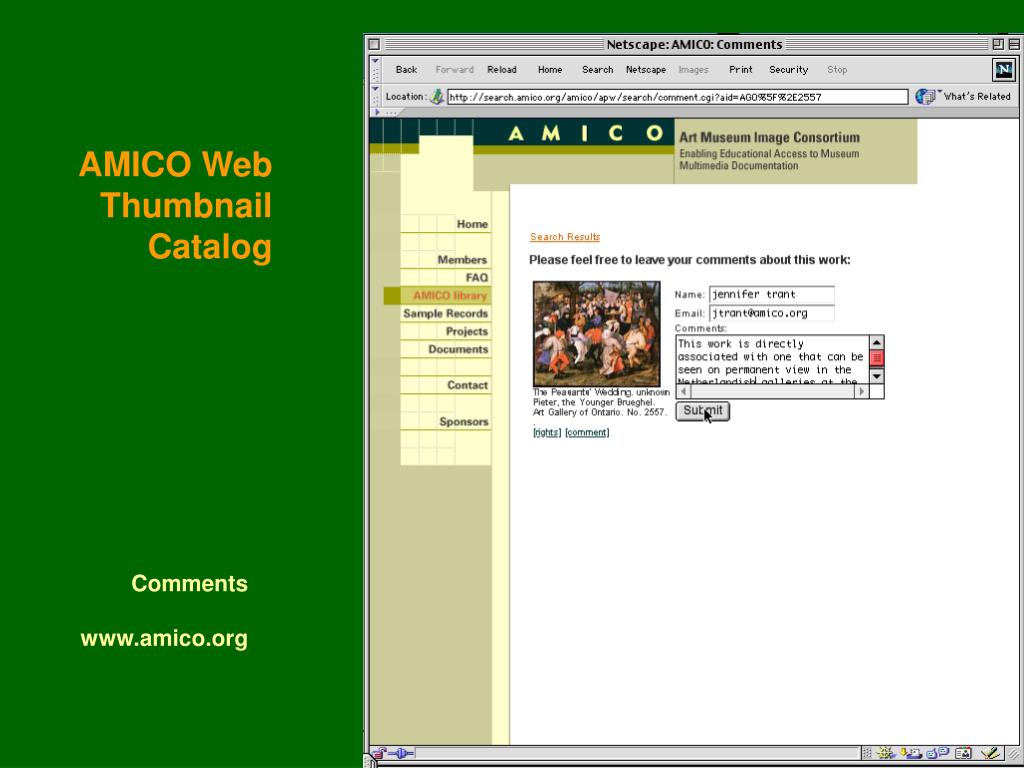The image size is (1024, 768).
Task: Open the AMICO library sidebar item
Action: (450, 296)
